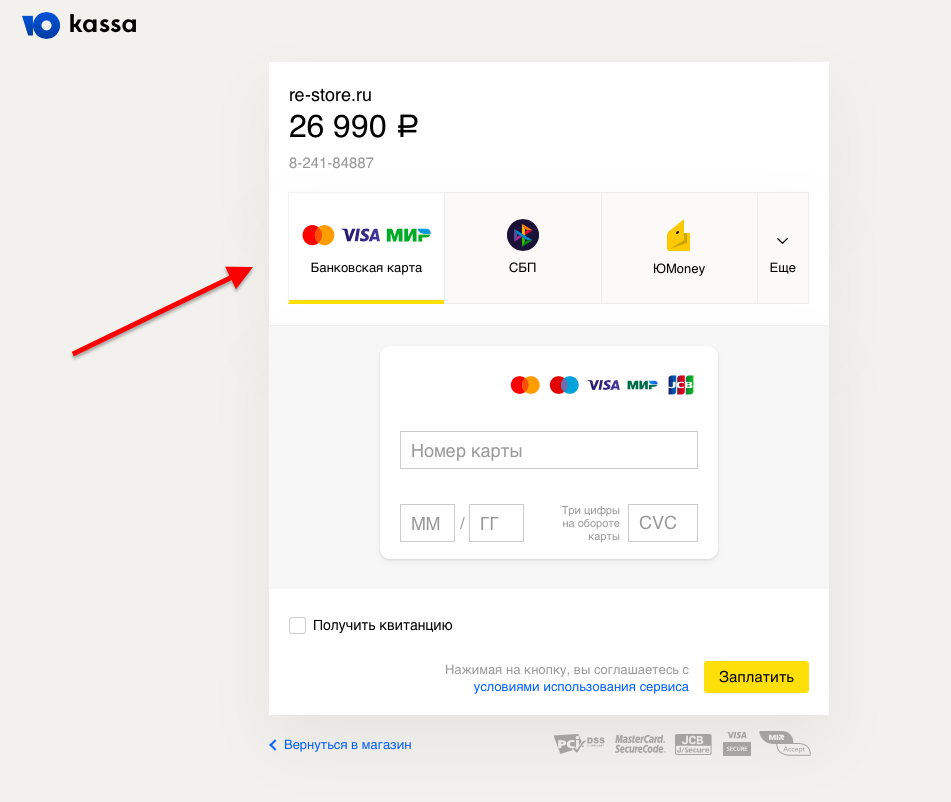Select the "Банковская карта" tab

tap(366, 248)
